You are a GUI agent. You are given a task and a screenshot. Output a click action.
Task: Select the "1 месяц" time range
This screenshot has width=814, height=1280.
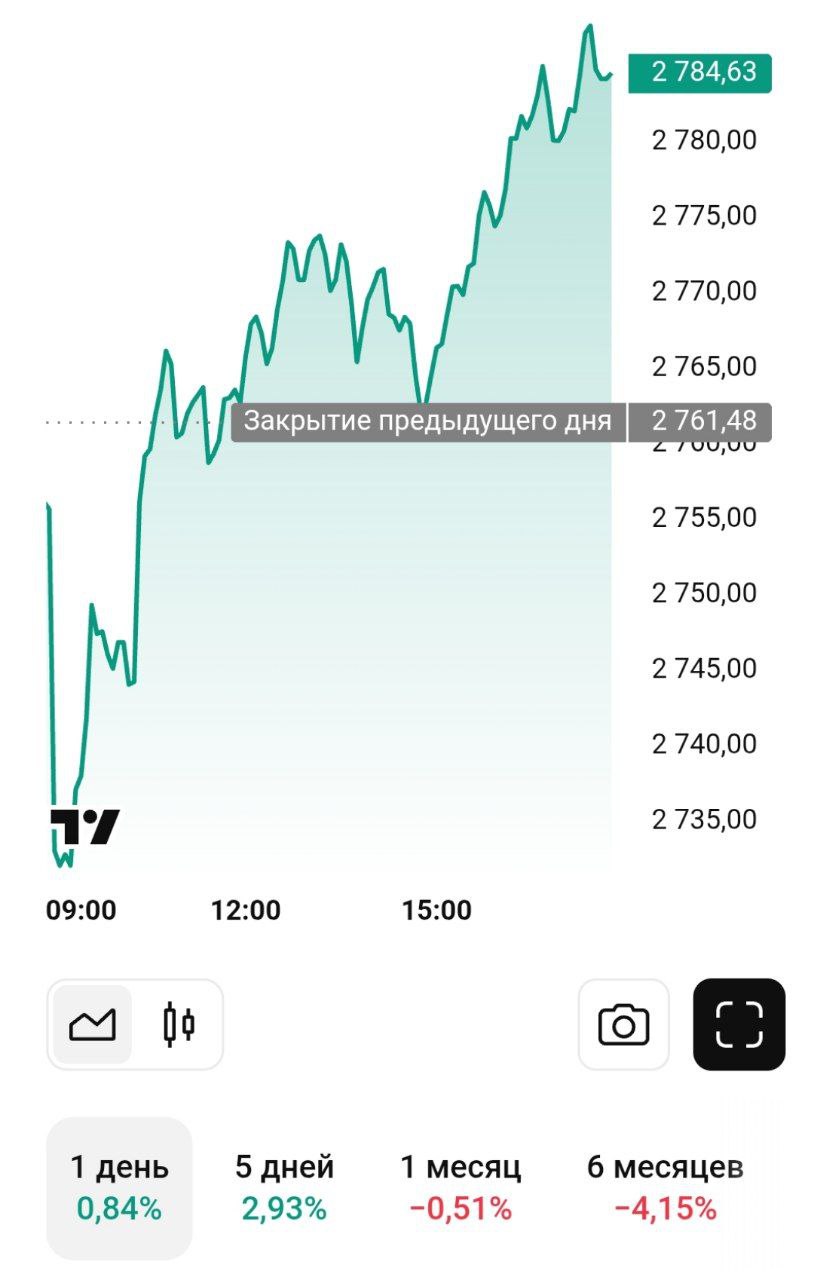pos(460,1187)
